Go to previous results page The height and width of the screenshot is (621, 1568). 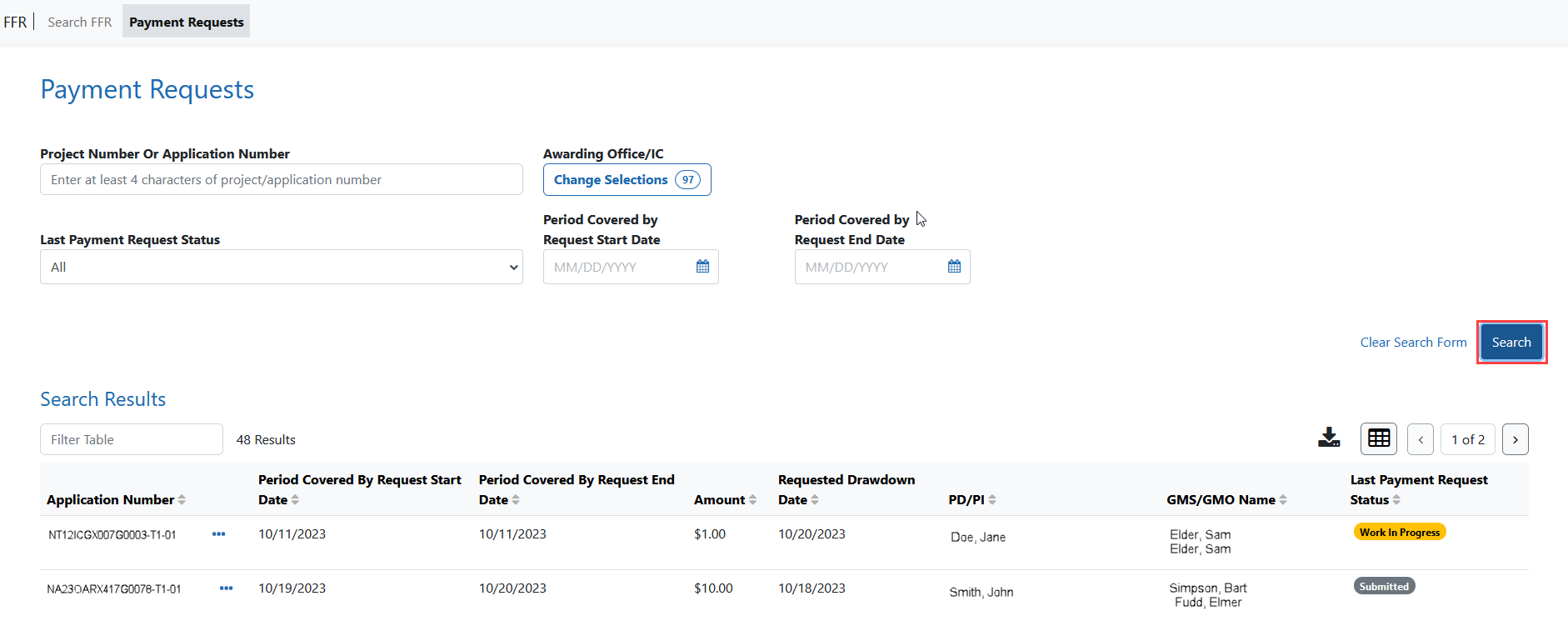click(1420, 439)
